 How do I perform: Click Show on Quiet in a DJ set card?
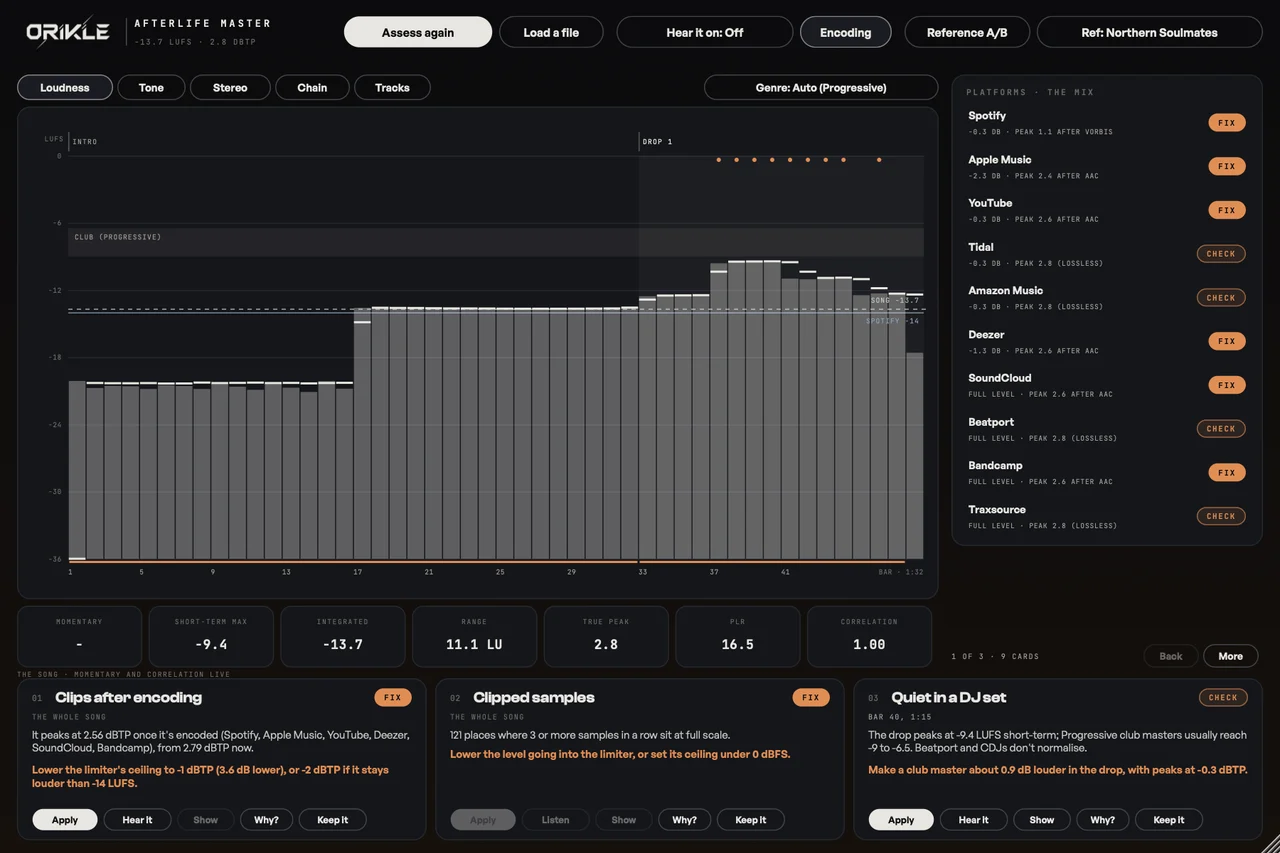(x=1042, y=820)
